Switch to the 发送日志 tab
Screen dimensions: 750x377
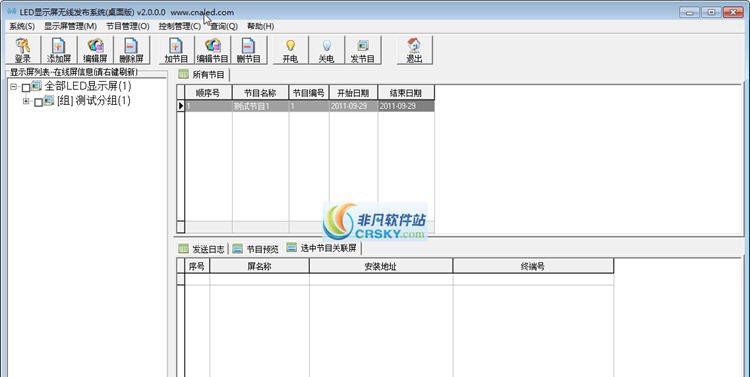coord(202,249)
